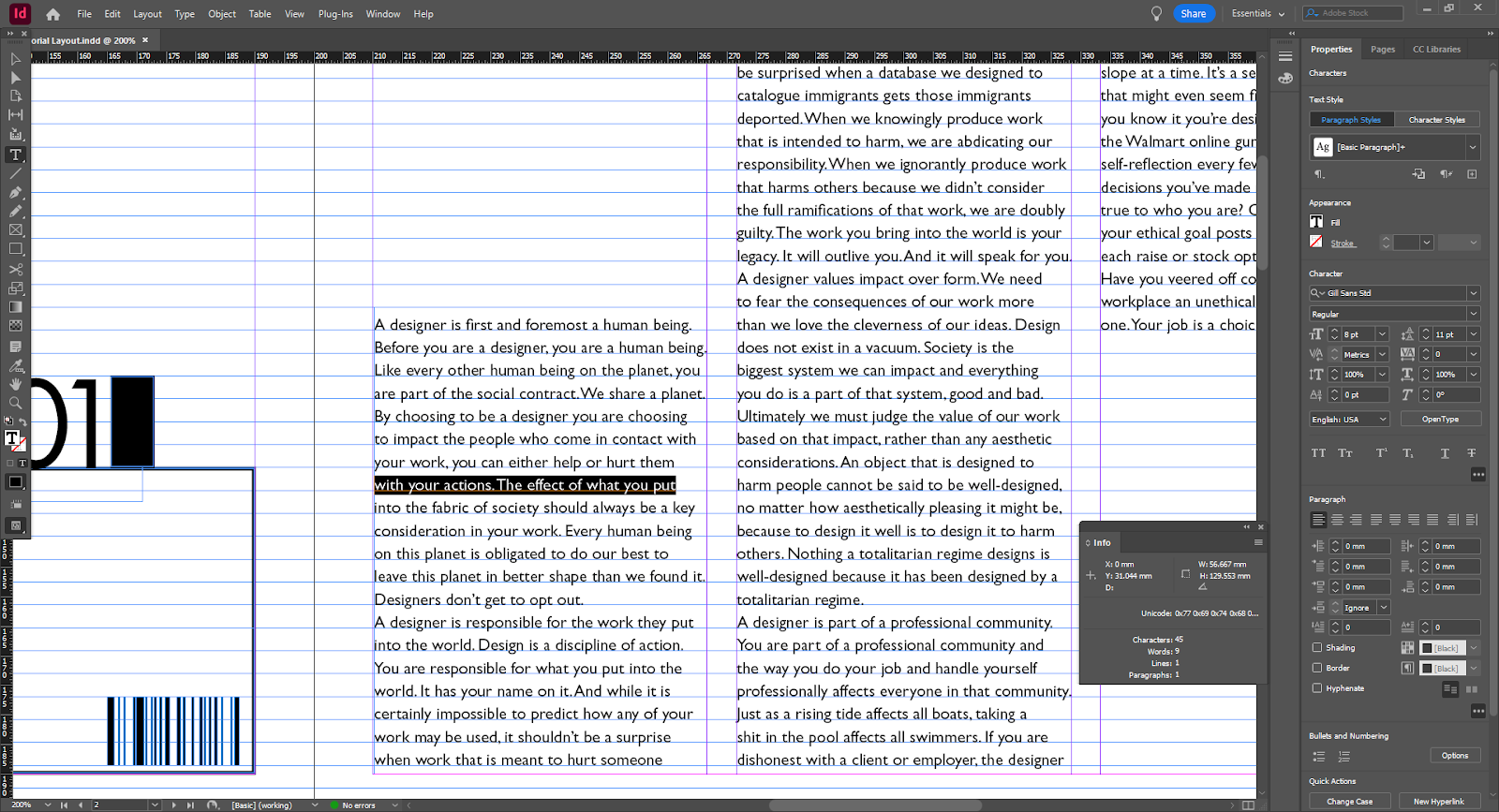Center align the paragraph

[1337, 520]
